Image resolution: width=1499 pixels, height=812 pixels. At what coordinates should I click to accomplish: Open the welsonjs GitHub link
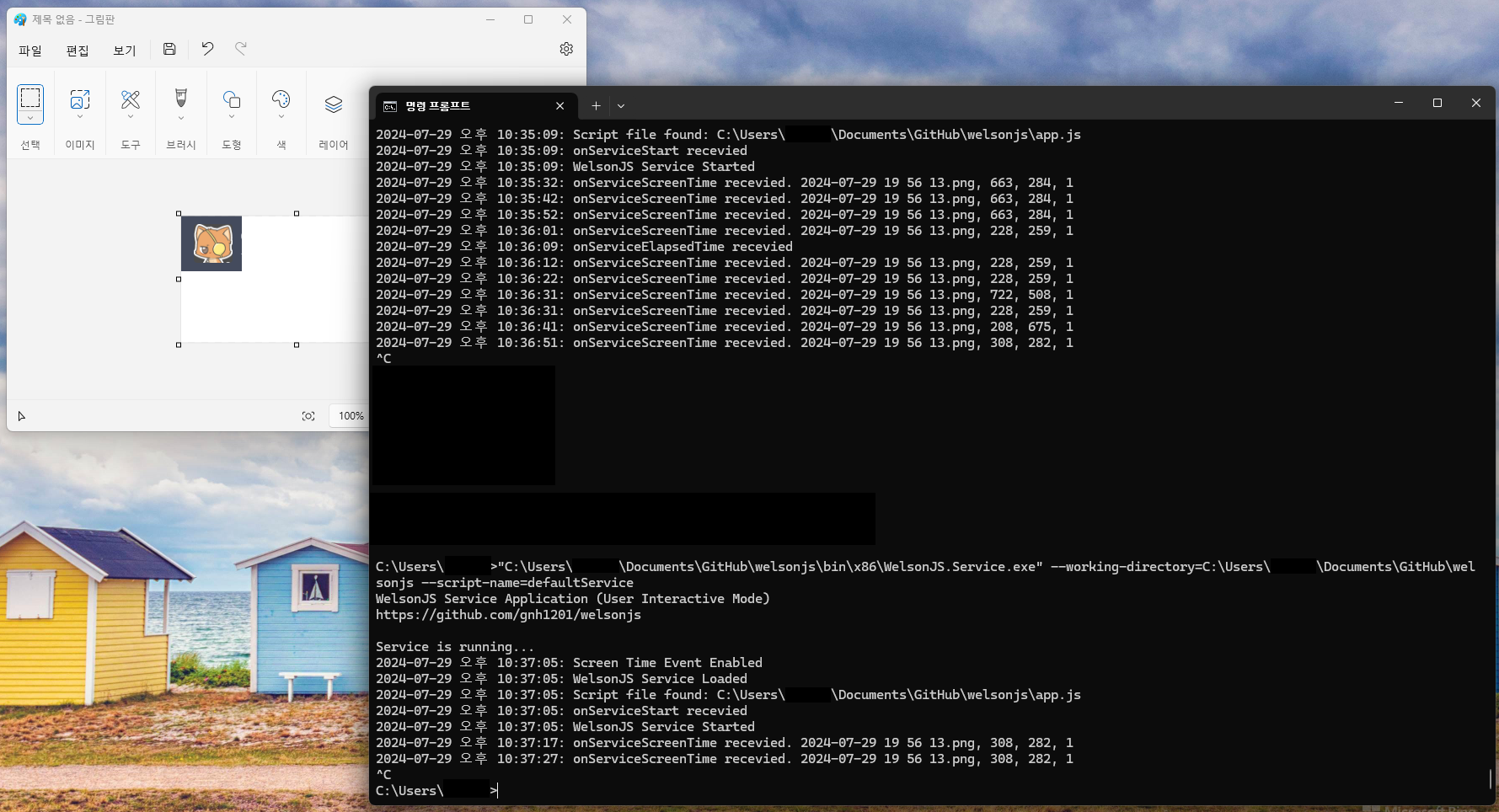click(508, 615)
